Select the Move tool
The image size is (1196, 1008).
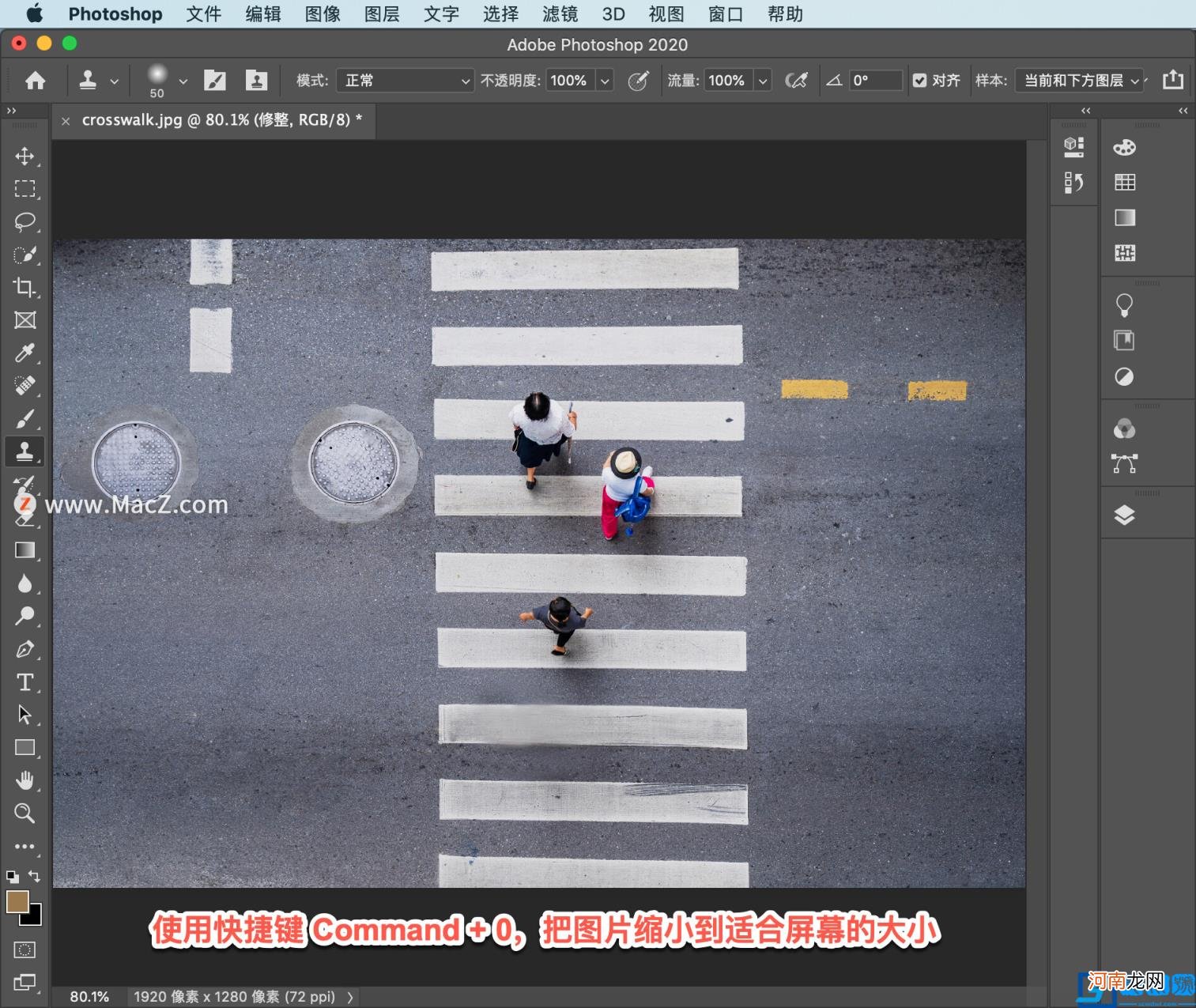25,156
